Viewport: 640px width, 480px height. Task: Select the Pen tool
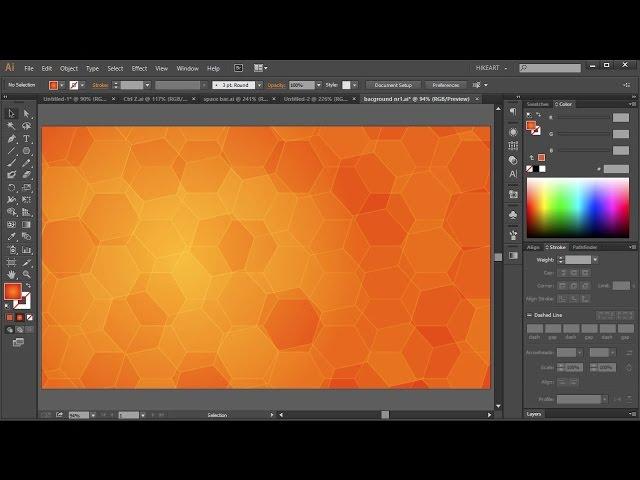click(x=11, y=139)
